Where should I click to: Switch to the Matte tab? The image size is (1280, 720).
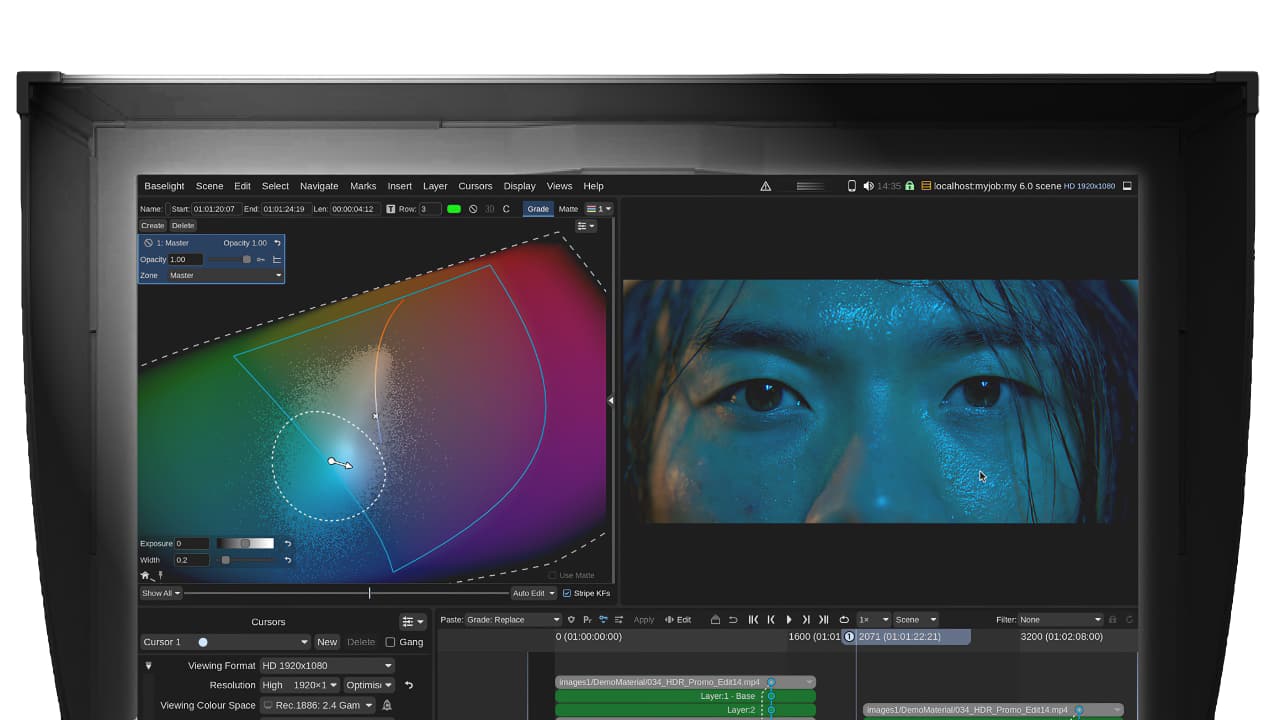pyautogui.click(x=568, y=209)
